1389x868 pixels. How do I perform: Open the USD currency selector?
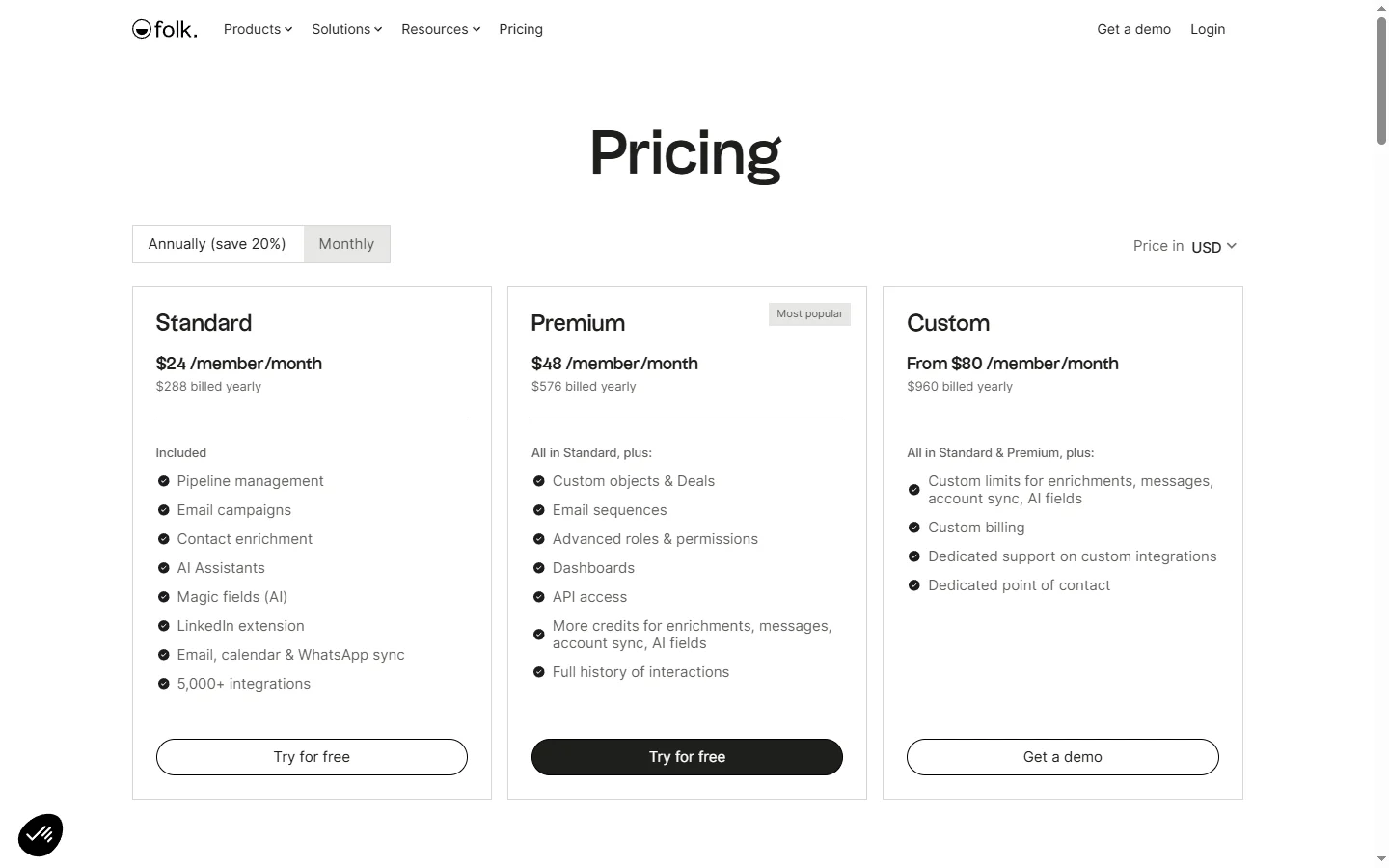pos(1213,247)
